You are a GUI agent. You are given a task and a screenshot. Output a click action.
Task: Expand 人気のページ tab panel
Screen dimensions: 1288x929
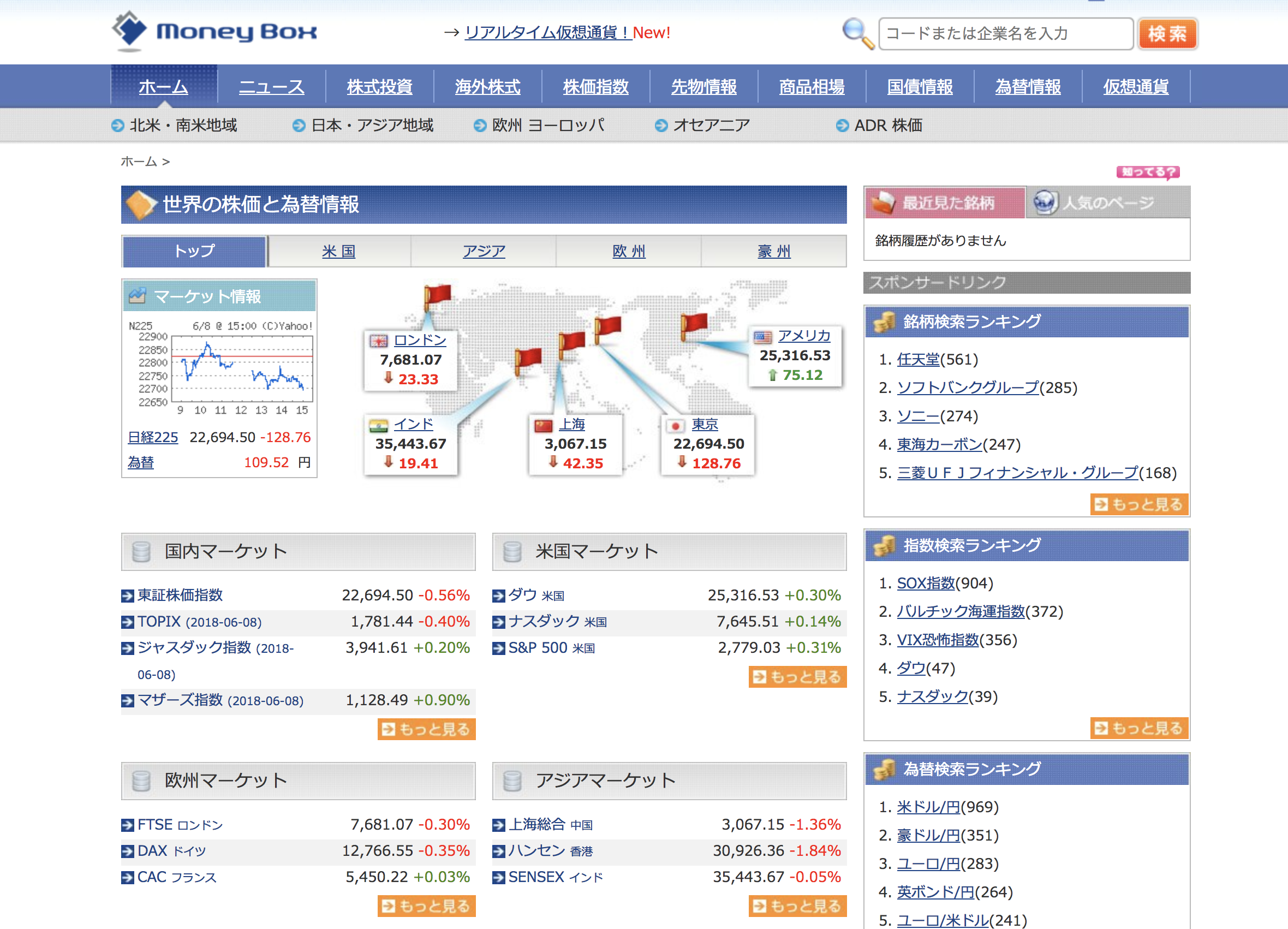coord(1100,206)
